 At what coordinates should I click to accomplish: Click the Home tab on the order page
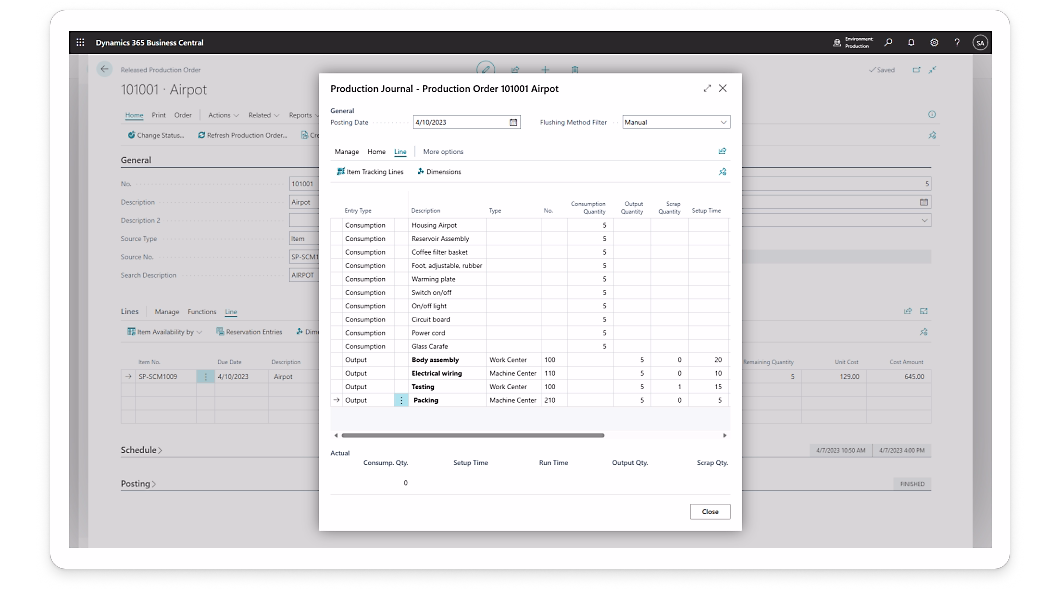coord(134,115)
